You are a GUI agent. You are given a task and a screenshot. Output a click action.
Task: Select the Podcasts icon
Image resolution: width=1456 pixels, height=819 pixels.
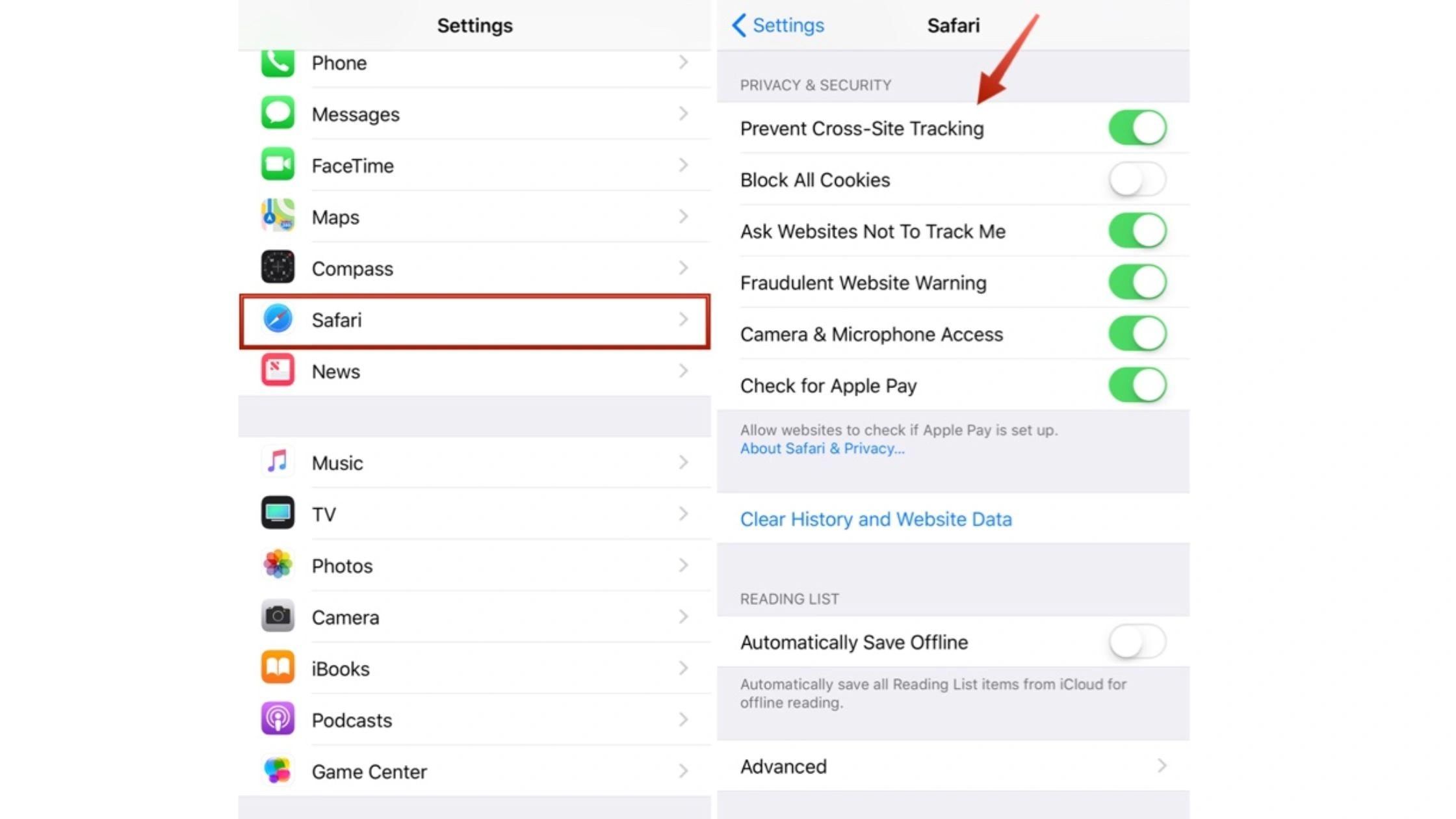[x=278, y=720]
